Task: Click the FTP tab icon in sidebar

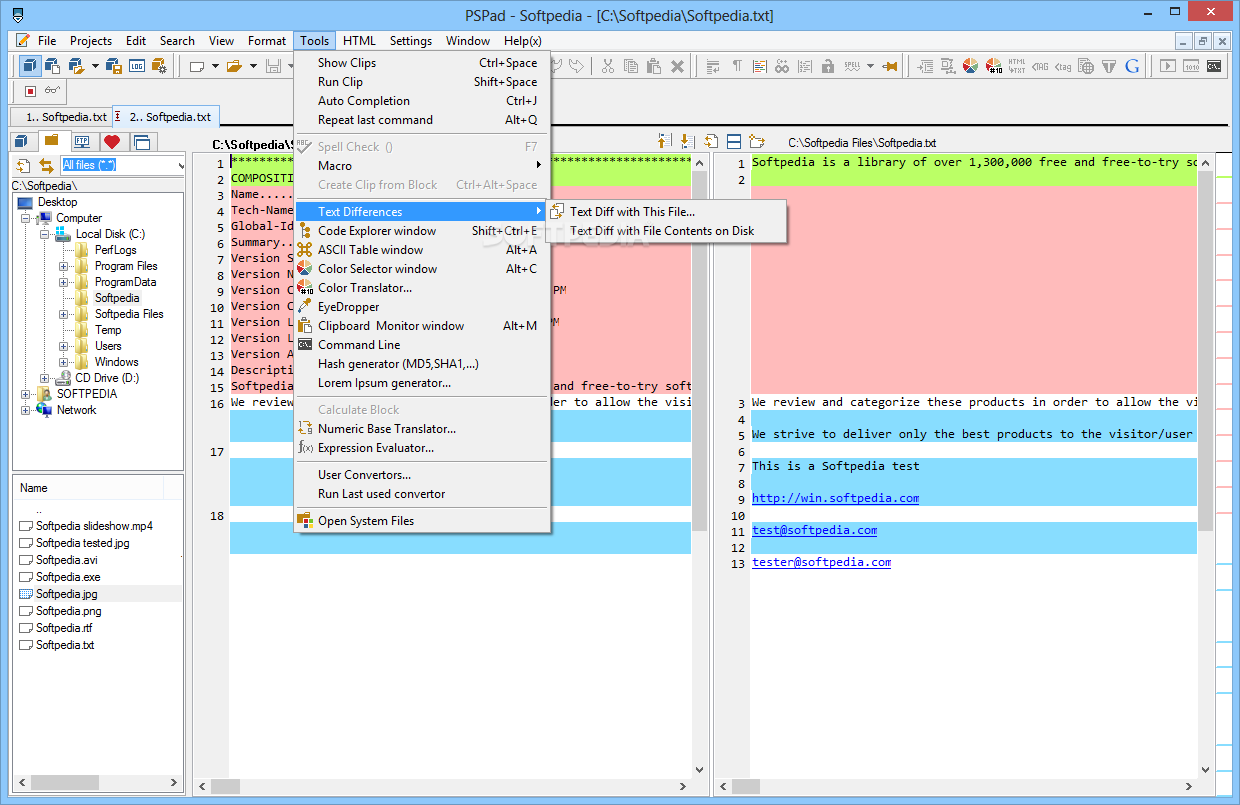Action: 82,141
